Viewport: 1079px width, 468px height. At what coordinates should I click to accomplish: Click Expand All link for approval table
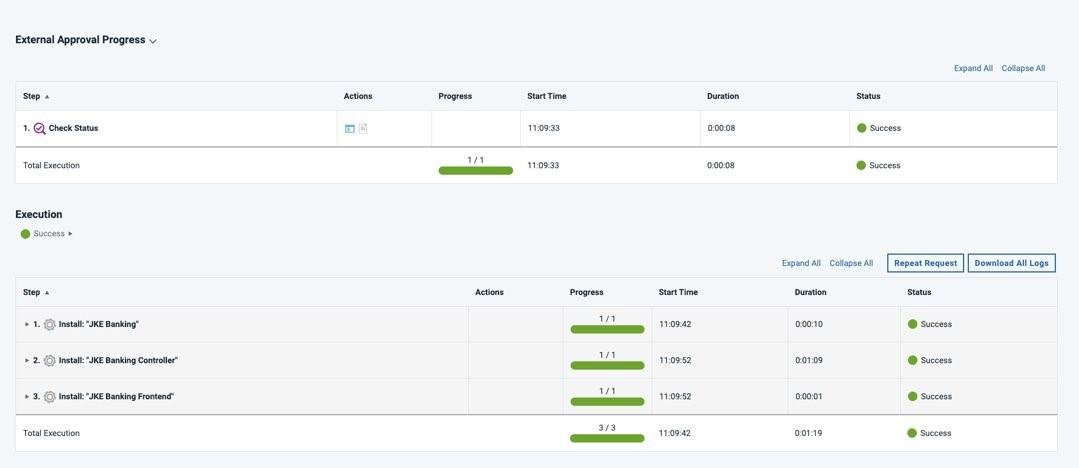[973, 68]
